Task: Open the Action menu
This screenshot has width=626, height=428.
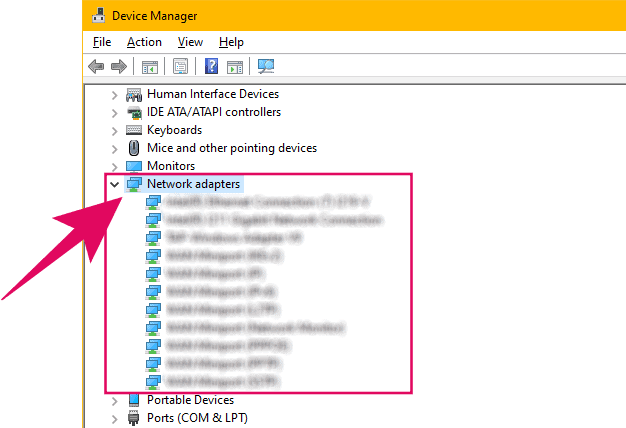Action: coord(144,42)
